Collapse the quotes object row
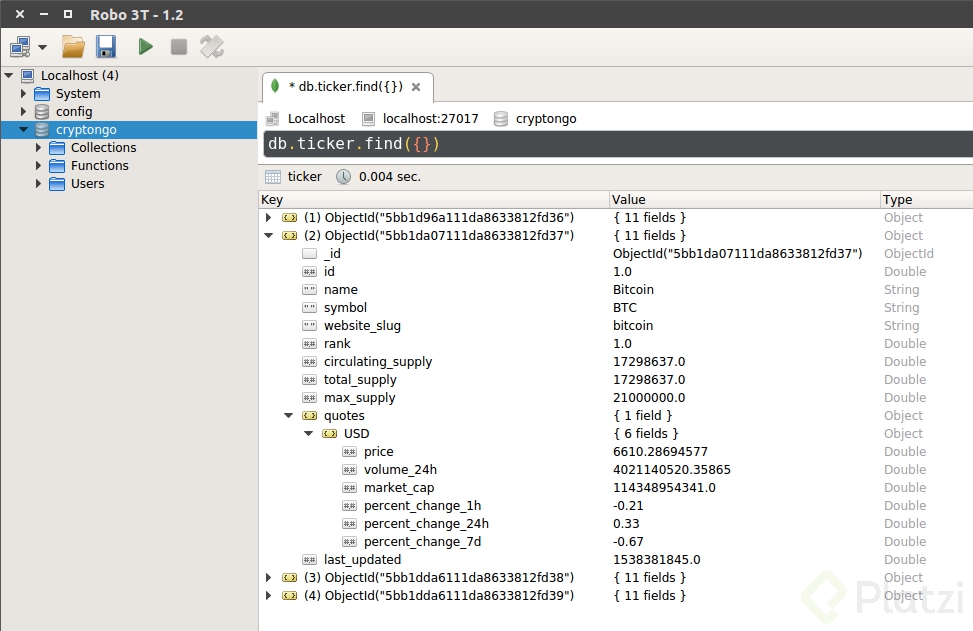The width and height of the screenshot is (973, 631). pos(288,416)
